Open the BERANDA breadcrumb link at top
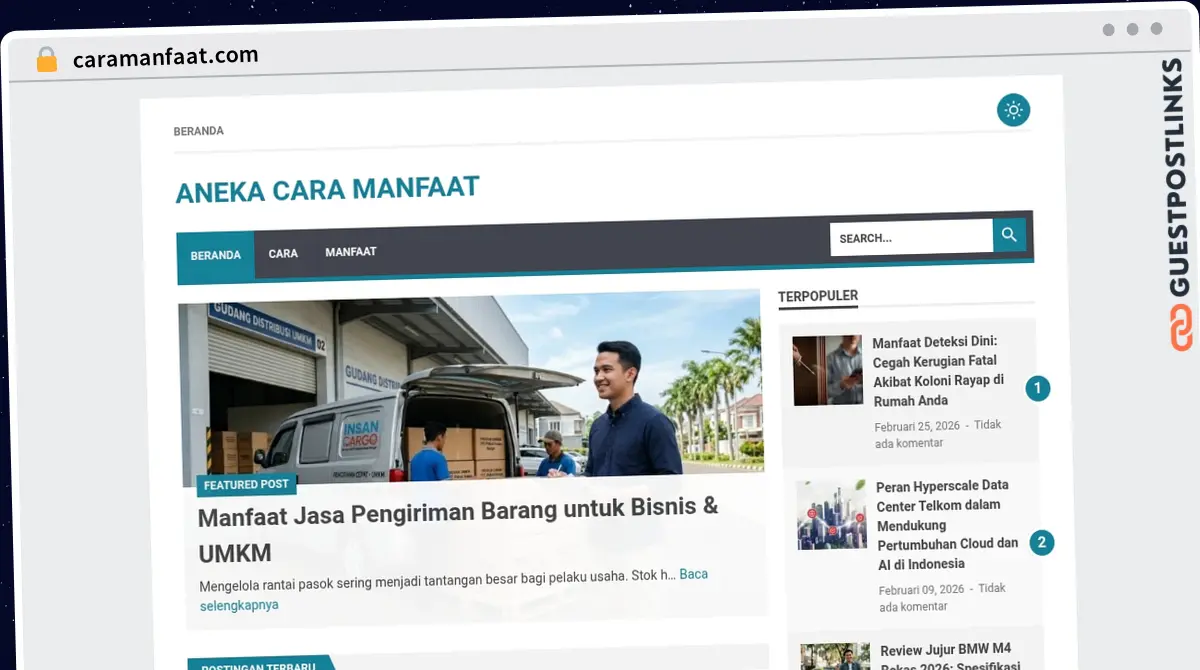The height and width of the screenshot is (670, 1200). 199,131
